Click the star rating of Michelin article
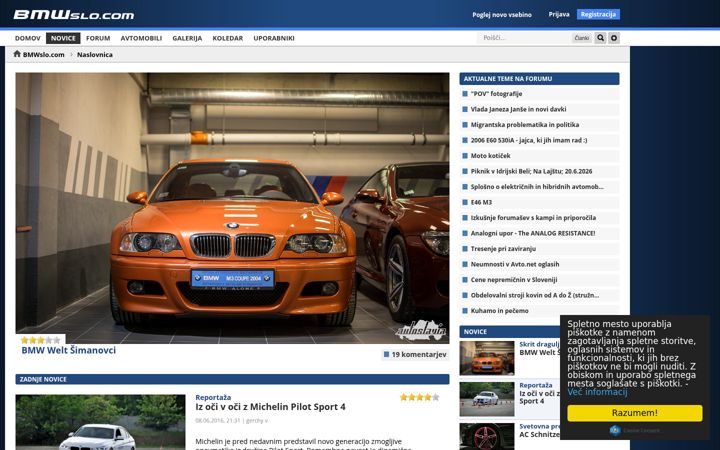Viewport: 720px width, 450px height. 419,397
